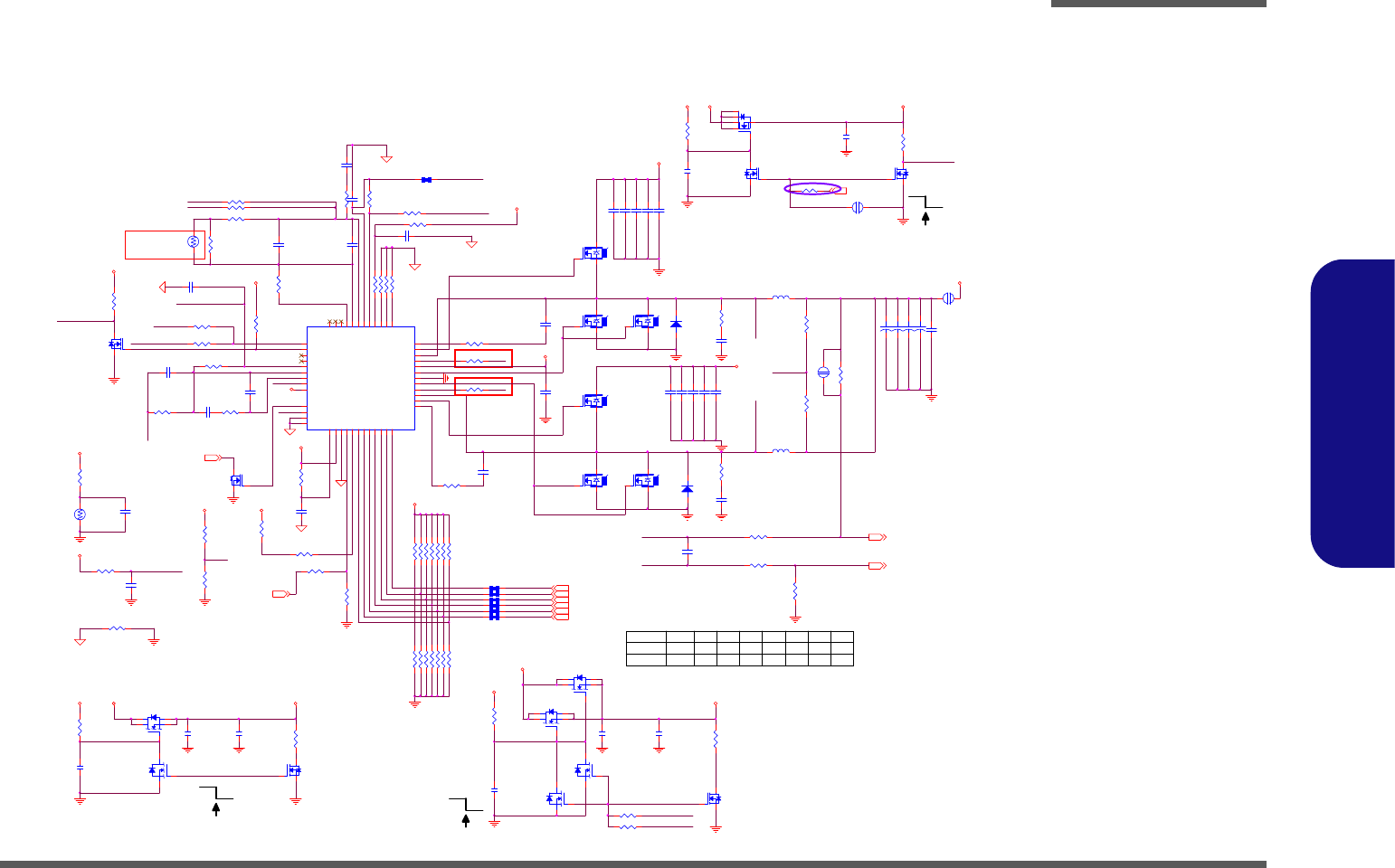Select the horizontal oval jumper below purple ellipse
This screenshot has width=1395, height=868.
(858, 207)
